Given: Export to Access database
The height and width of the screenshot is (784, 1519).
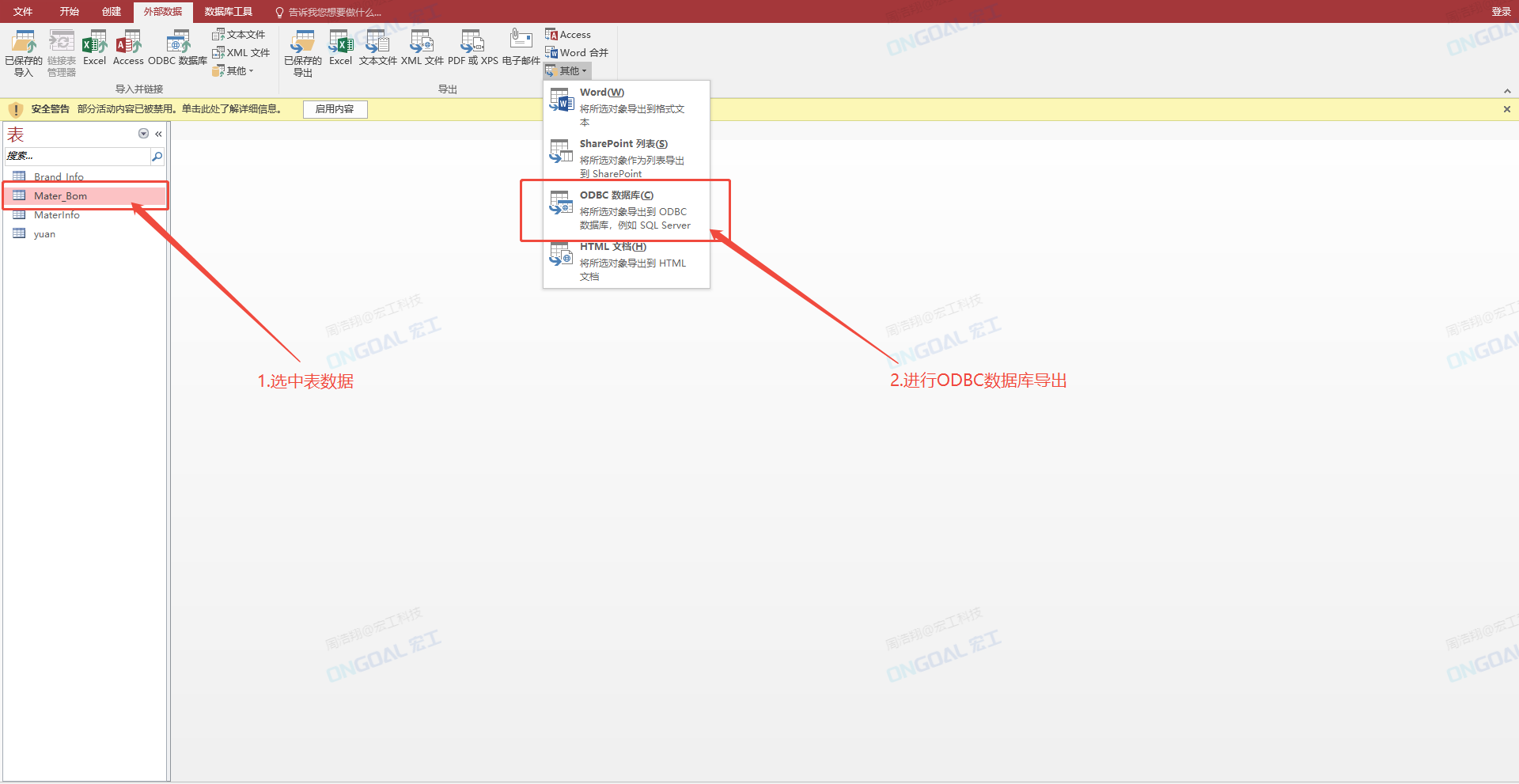Looking at the screenshot, I should [x=568, y=35].
